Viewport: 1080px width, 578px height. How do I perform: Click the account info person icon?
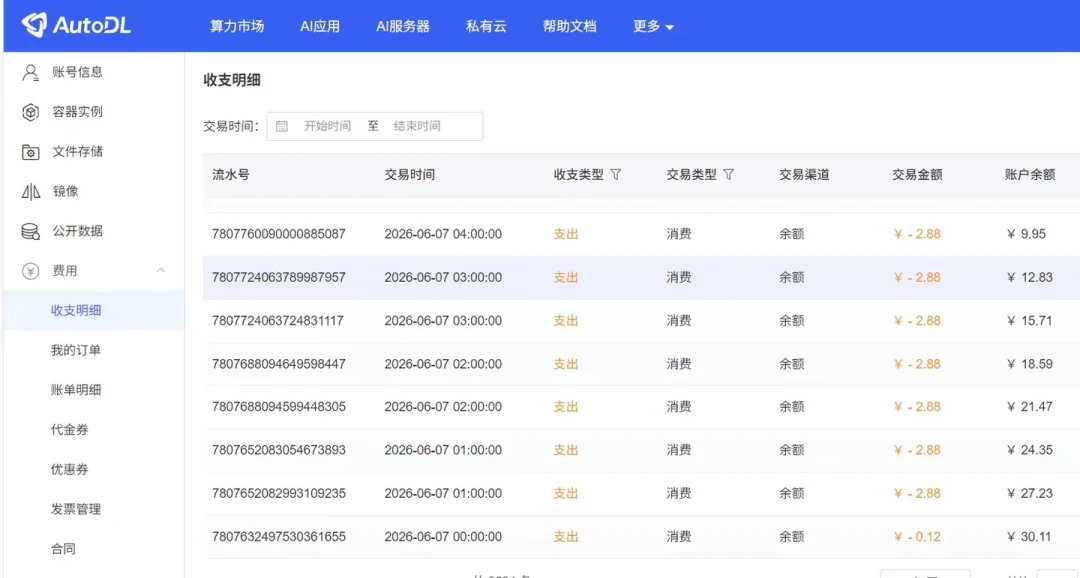coord(30,72)
